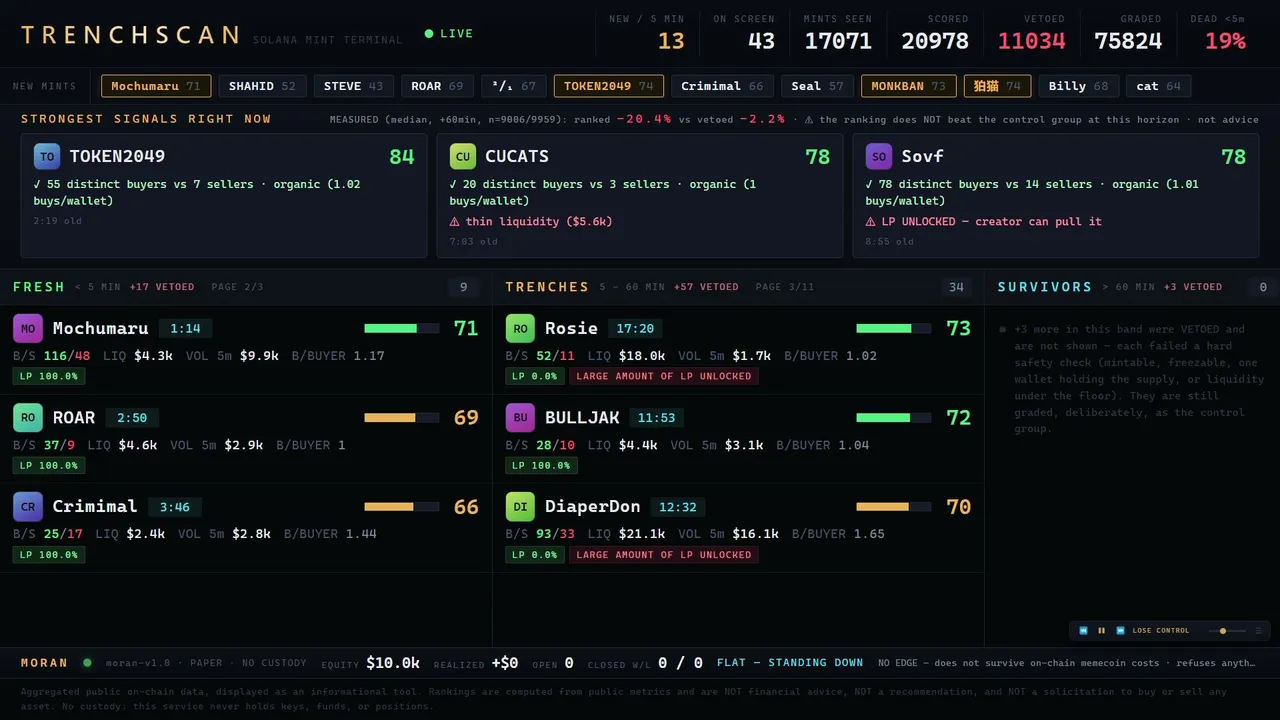Click the SURVIVORS column count badge 0
1280x720 pixels.
pyautogui.click(x=1262, y=287)
